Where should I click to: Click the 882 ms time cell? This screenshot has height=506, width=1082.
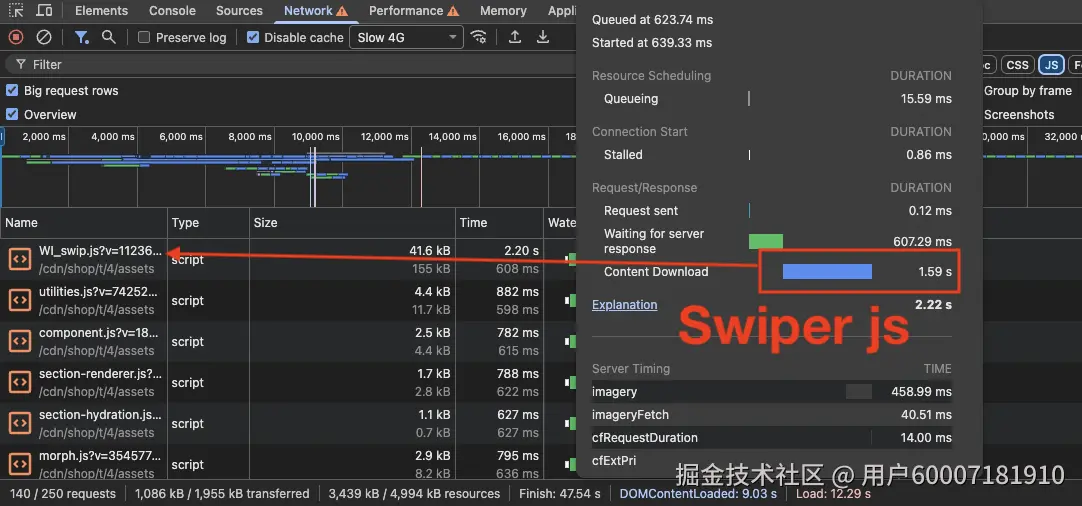coord(518,292)
